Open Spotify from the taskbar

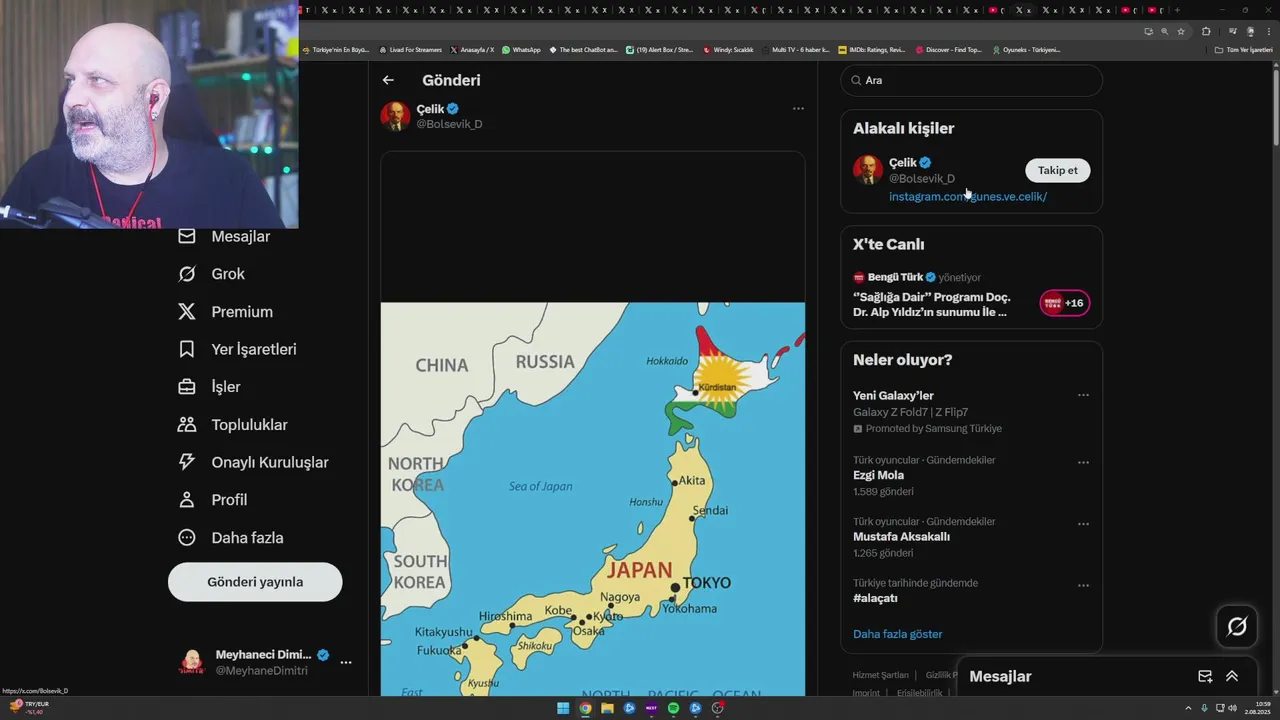(x=673, y=708)
